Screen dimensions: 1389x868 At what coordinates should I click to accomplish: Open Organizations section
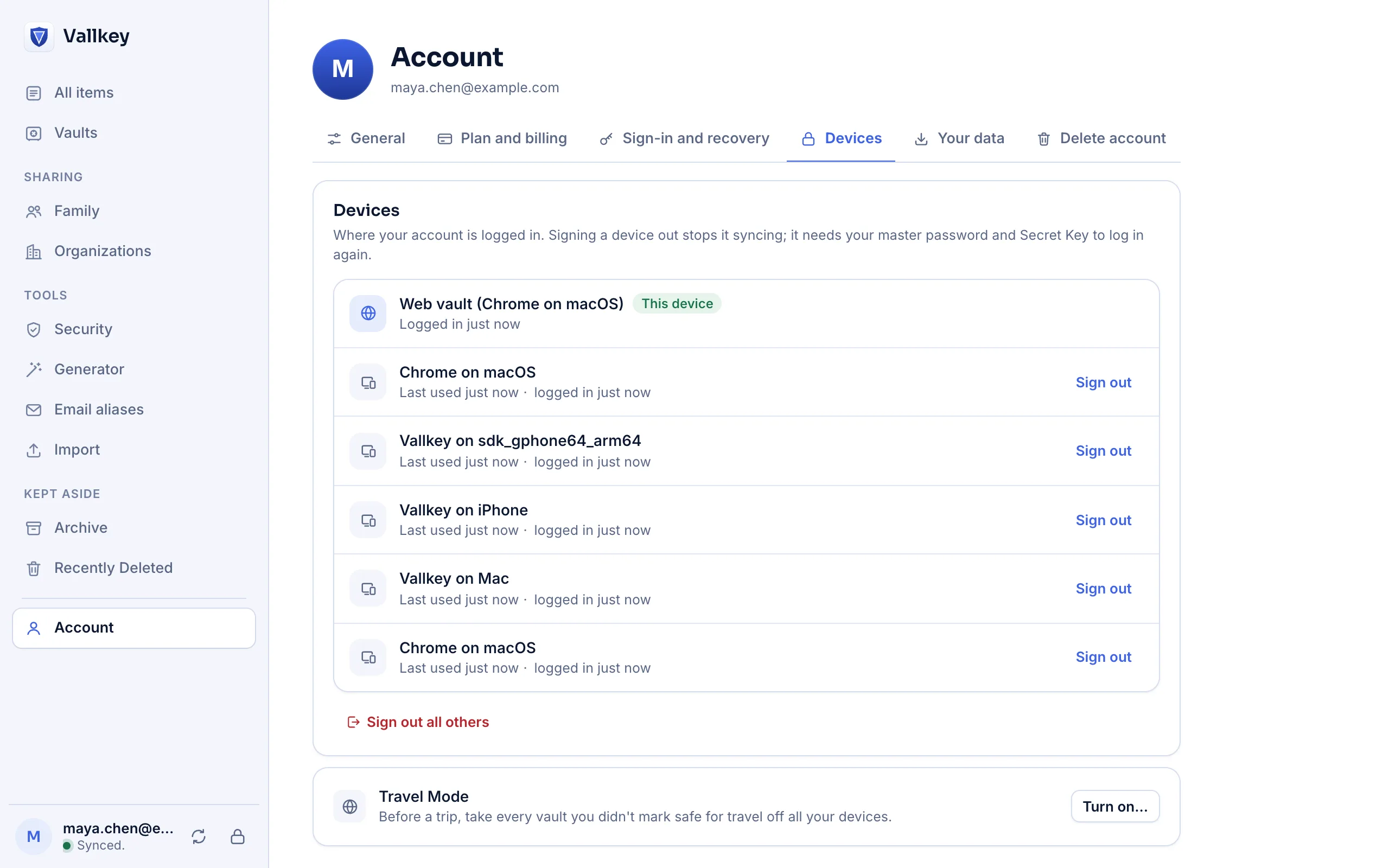(133, 251)
